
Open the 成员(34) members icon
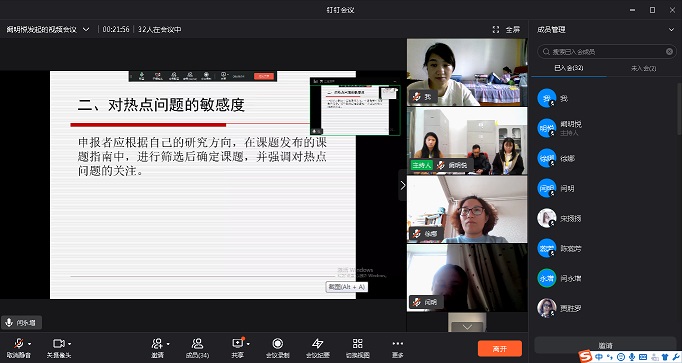[x=197, y=343]
